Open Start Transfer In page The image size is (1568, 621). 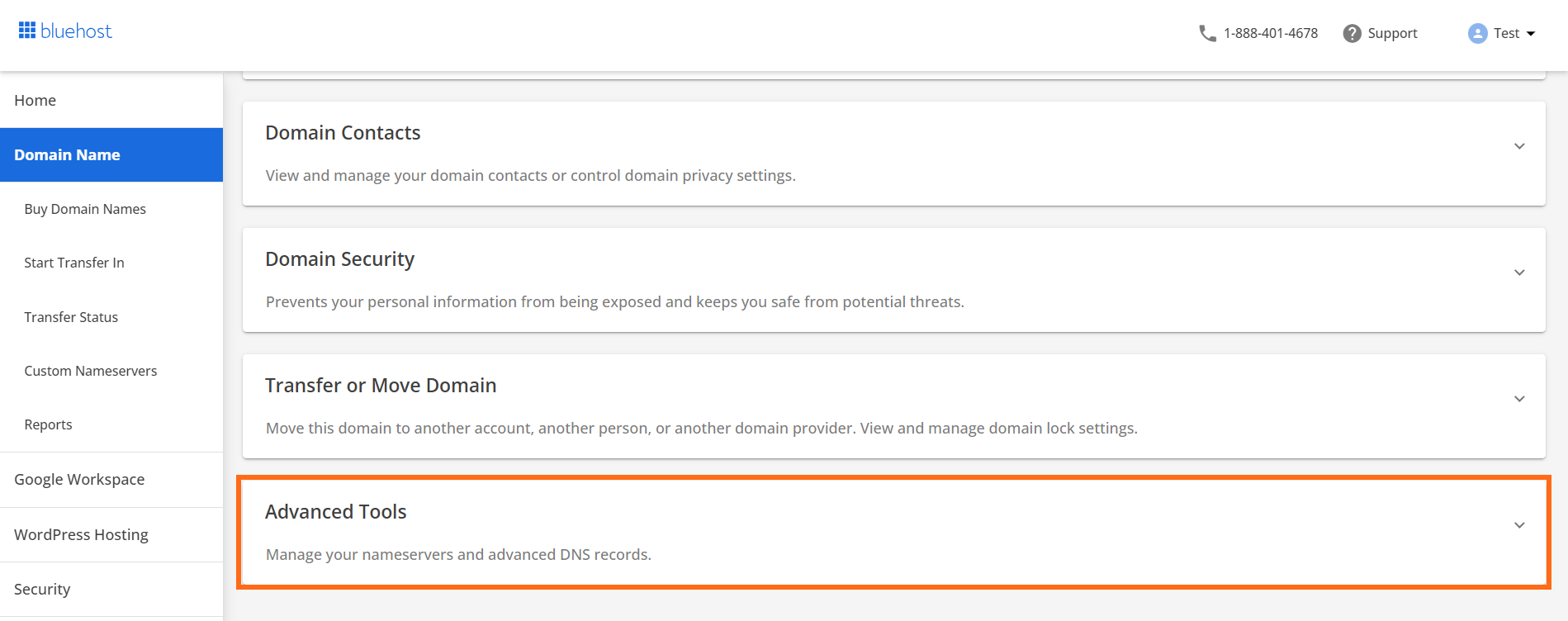click(74, 263)
